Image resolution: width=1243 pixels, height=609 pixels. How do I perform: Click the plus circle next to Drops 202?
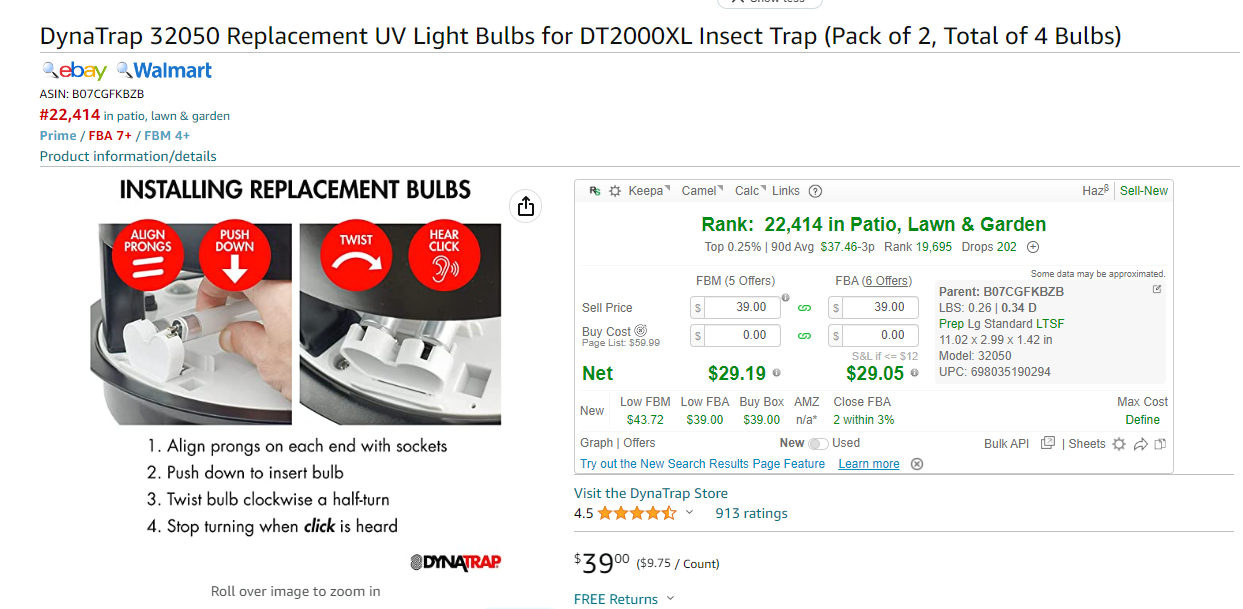click(1033, 247)
